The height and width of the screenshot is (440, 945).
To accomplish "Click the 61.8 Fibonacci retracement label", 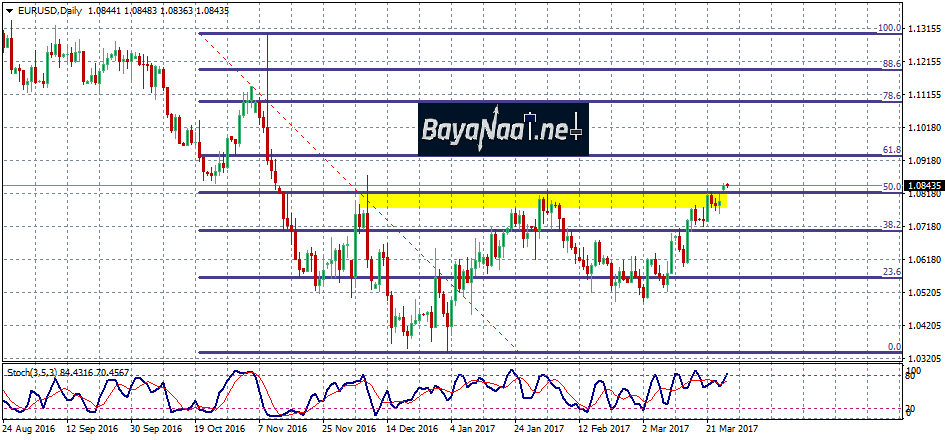I will (892, 150).
